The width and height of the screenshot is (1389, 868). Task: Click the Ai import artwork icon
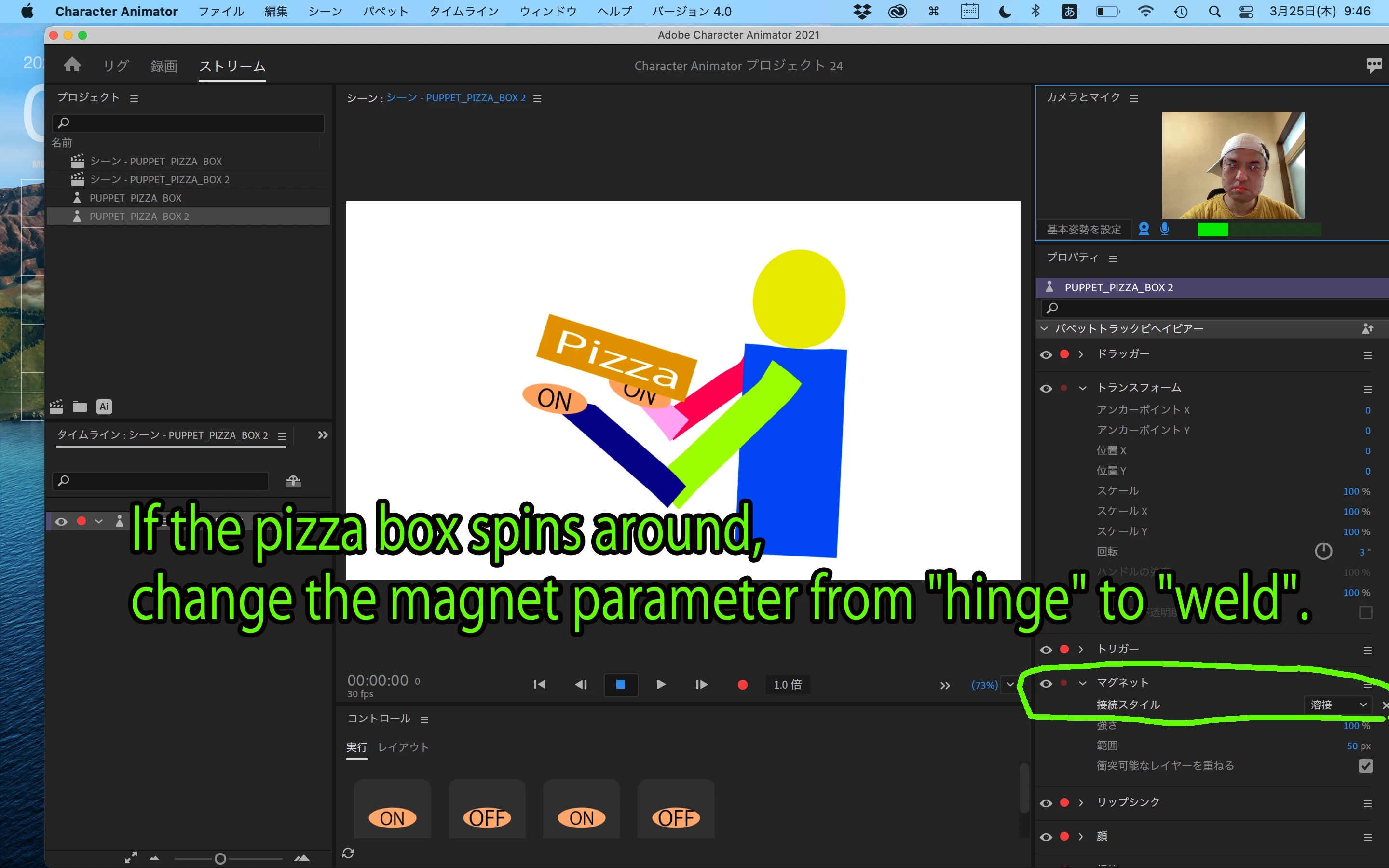(x=104, y=407)
